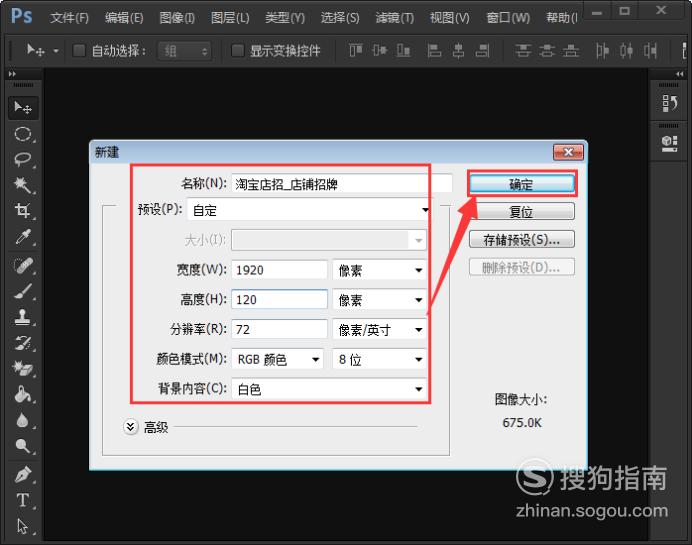Click align bottom edges icon
Image resolution: width=692 pixels, height=545 pixels.
pos(403,50)
